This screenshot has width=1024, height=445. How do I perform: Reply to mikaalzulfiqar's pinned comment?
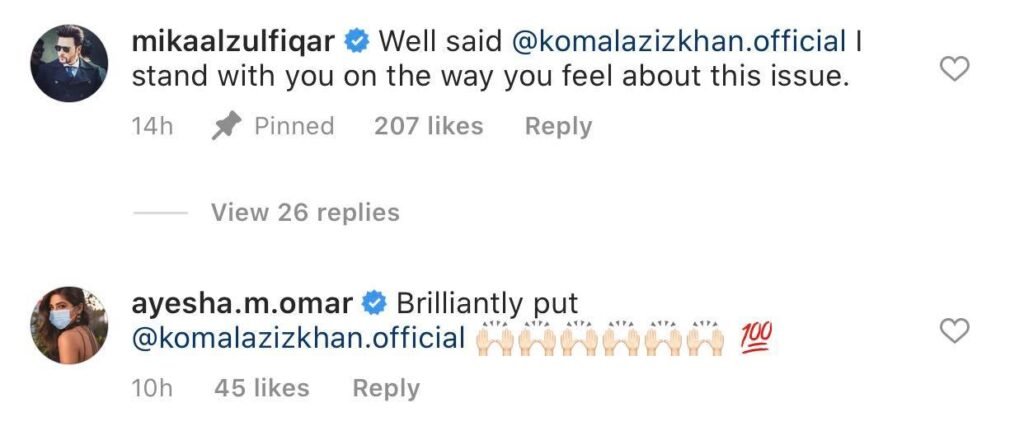pos(558,126)
